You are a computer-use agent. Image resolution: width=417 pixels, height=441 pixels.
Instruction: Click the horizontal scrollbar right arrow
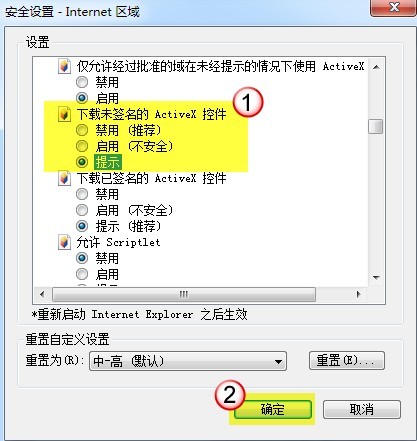point(358,295)
